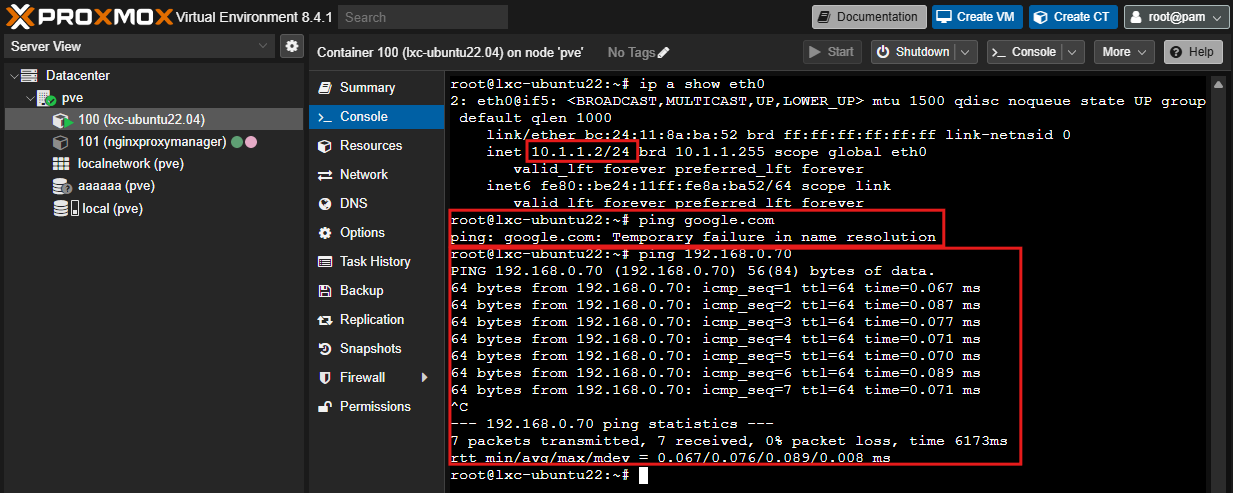Open the Documentation button
Viewport: 1233px width, 493px height.
pos(868,17)
